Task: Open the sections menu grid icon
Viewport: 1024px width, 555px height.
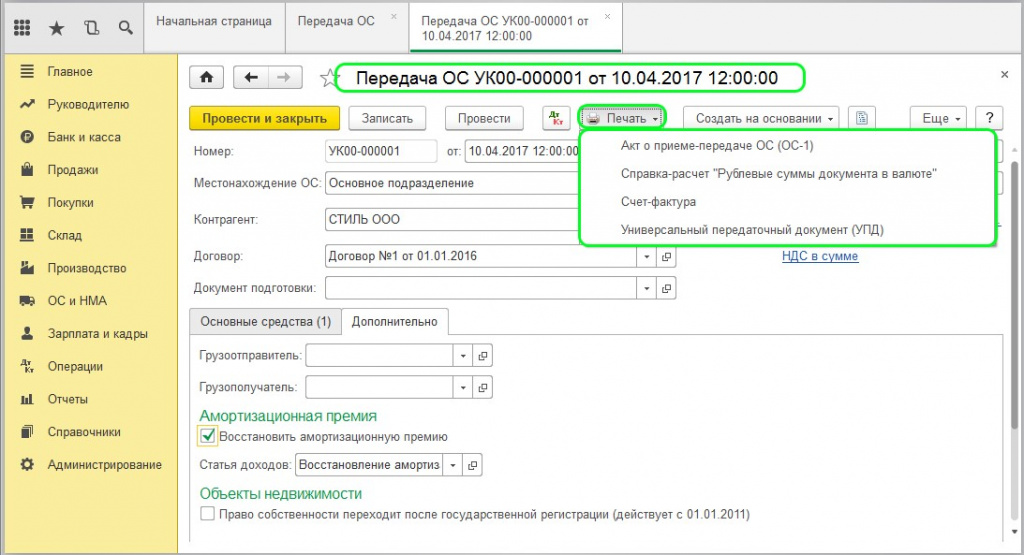Action: pos(22,28)
